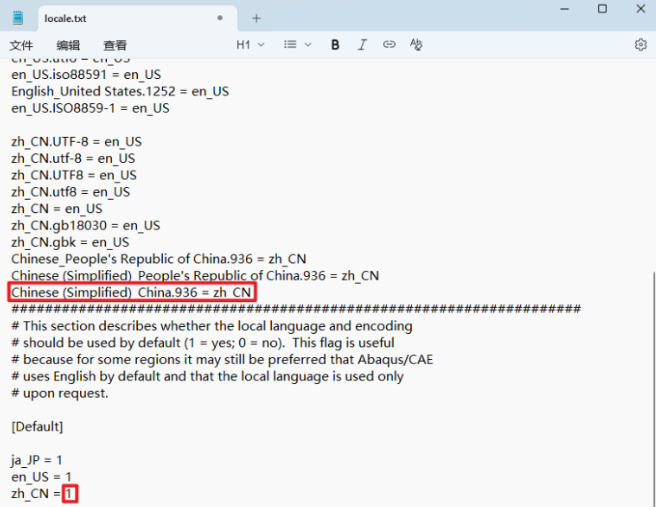Screen dimensions: 656x507
Task: Click the zh_CN.gbk = en_US line
Action: coord(70,242)
